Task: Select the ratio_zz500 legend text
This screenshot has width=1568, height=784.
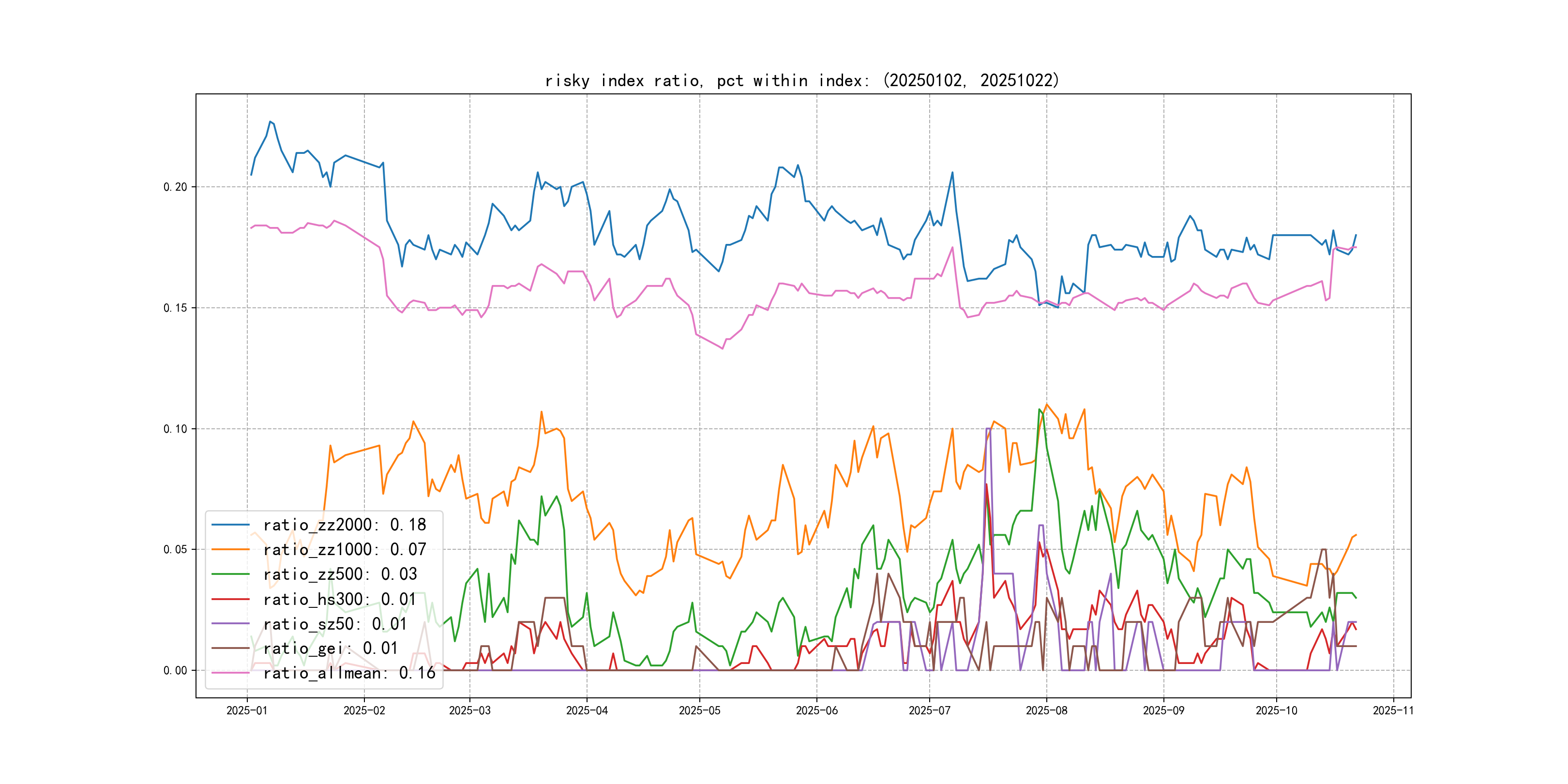Action: point(340,574)
